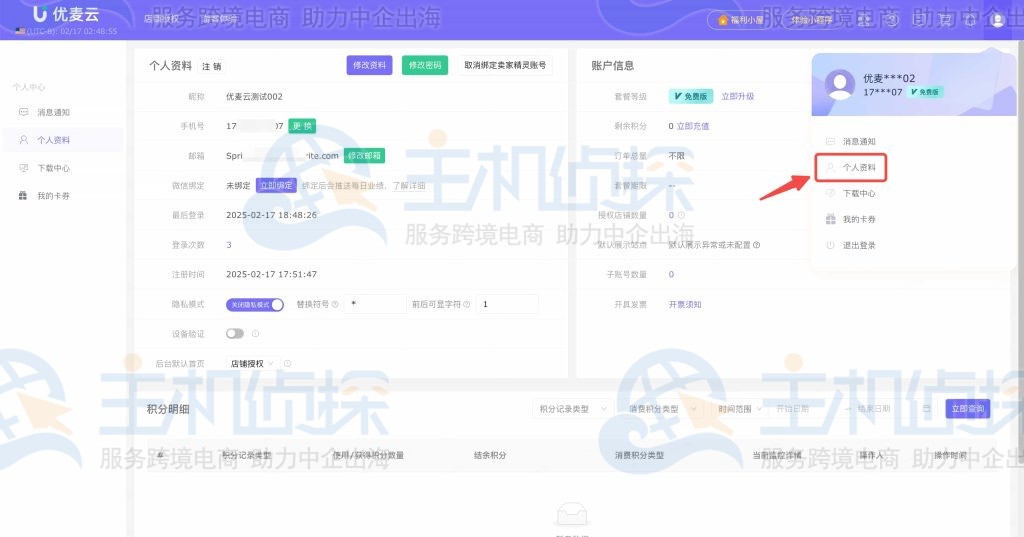Viewport: 1024px width, 537px height.
Task: Open the 开票须知 invoice link
Action: tap(685, 304)
